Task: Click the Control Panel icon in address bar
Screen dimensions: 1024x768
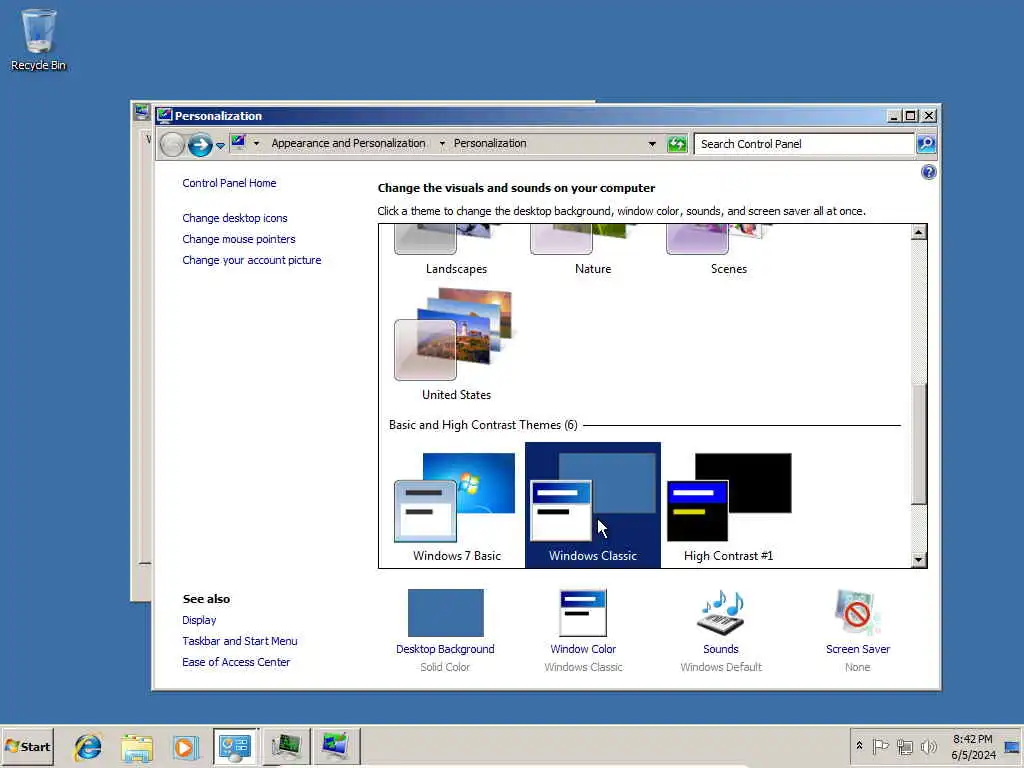Action: 238,143
